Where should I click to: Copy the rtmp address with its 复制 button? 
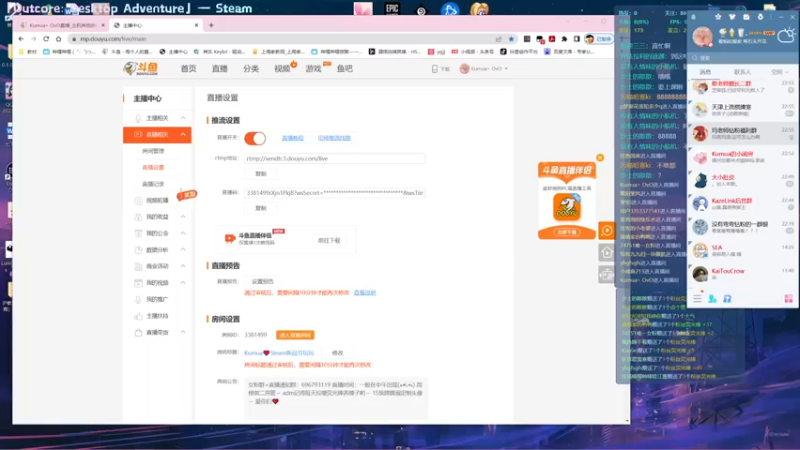coord(261,174)
